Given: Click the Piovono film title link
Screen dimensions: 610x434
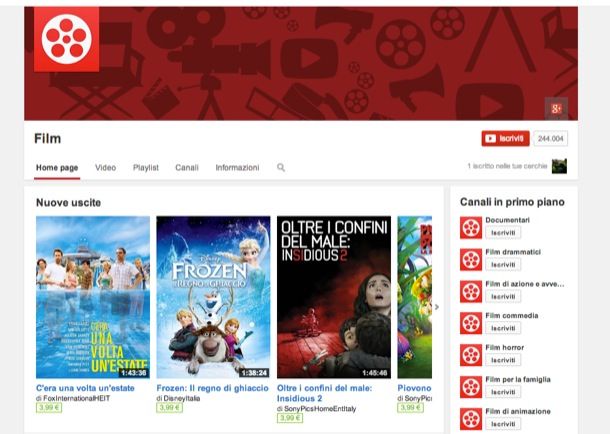Looking at the screenshot, I should click(415, 388).
